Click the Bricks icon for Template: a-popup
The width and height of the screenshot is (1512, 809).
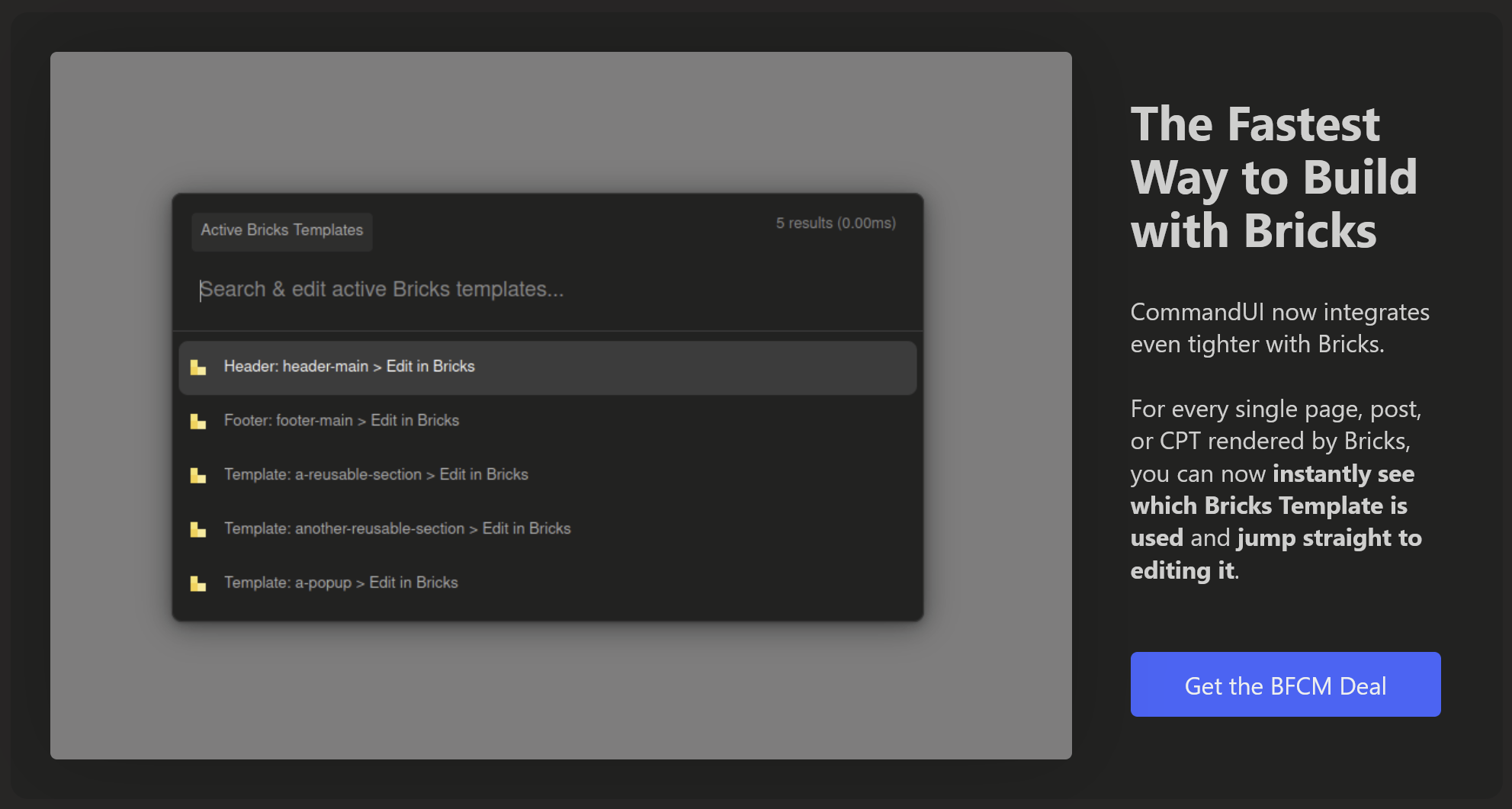pos(198,583)
